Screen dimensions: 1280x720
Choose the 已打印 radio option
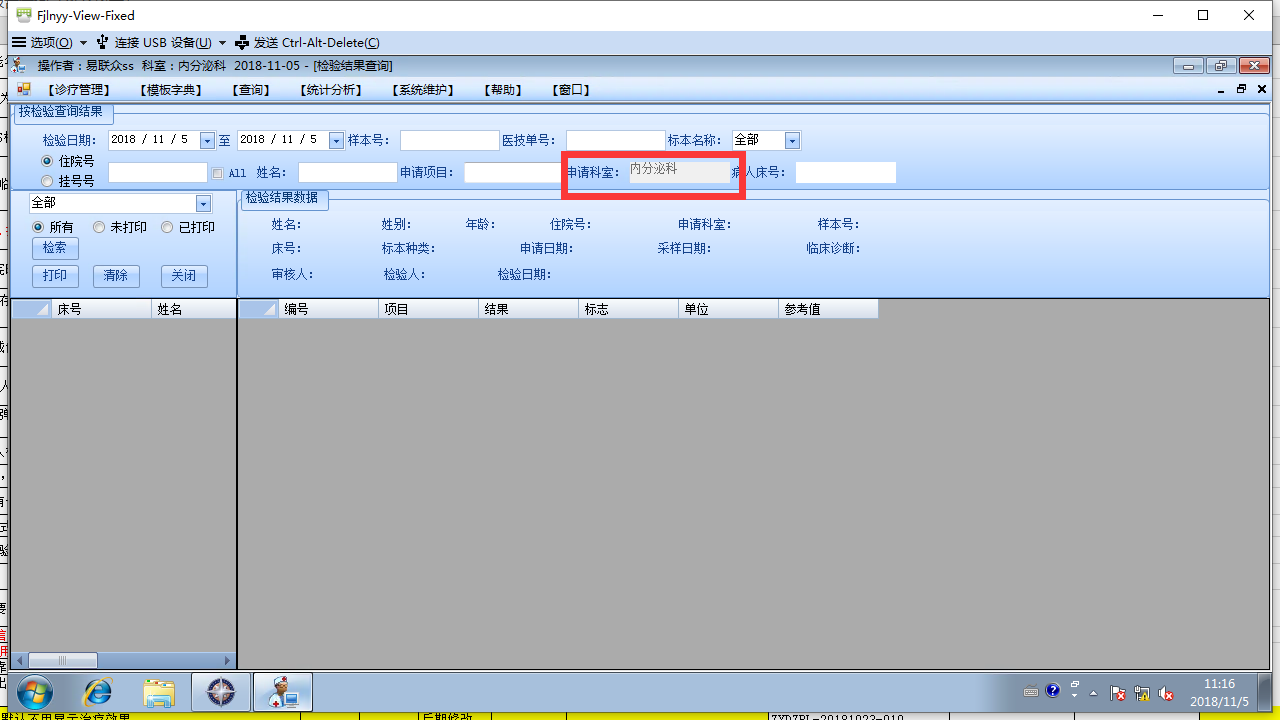pos(167,227)
